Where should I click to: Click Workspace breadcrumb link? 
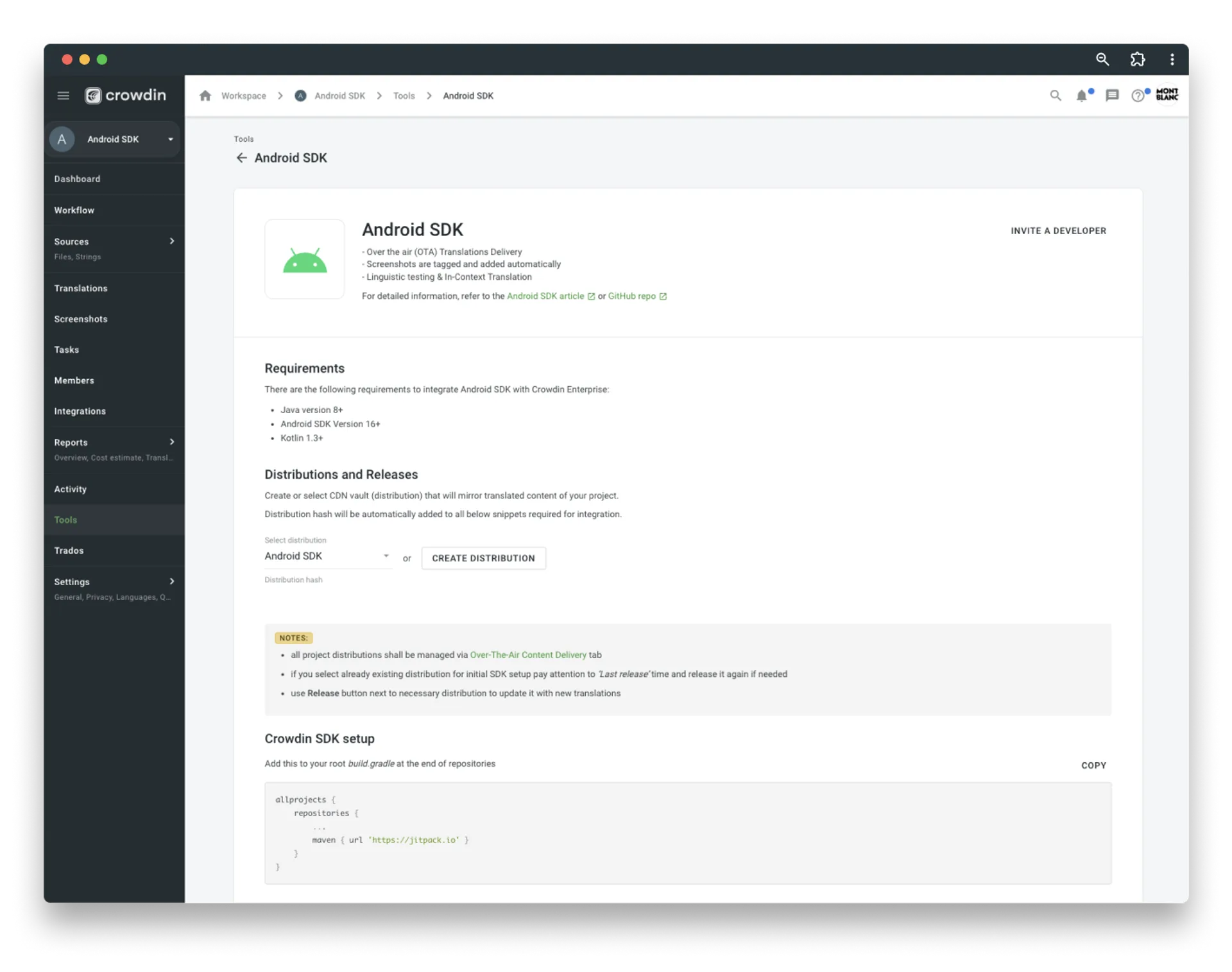tap(244, 96)
